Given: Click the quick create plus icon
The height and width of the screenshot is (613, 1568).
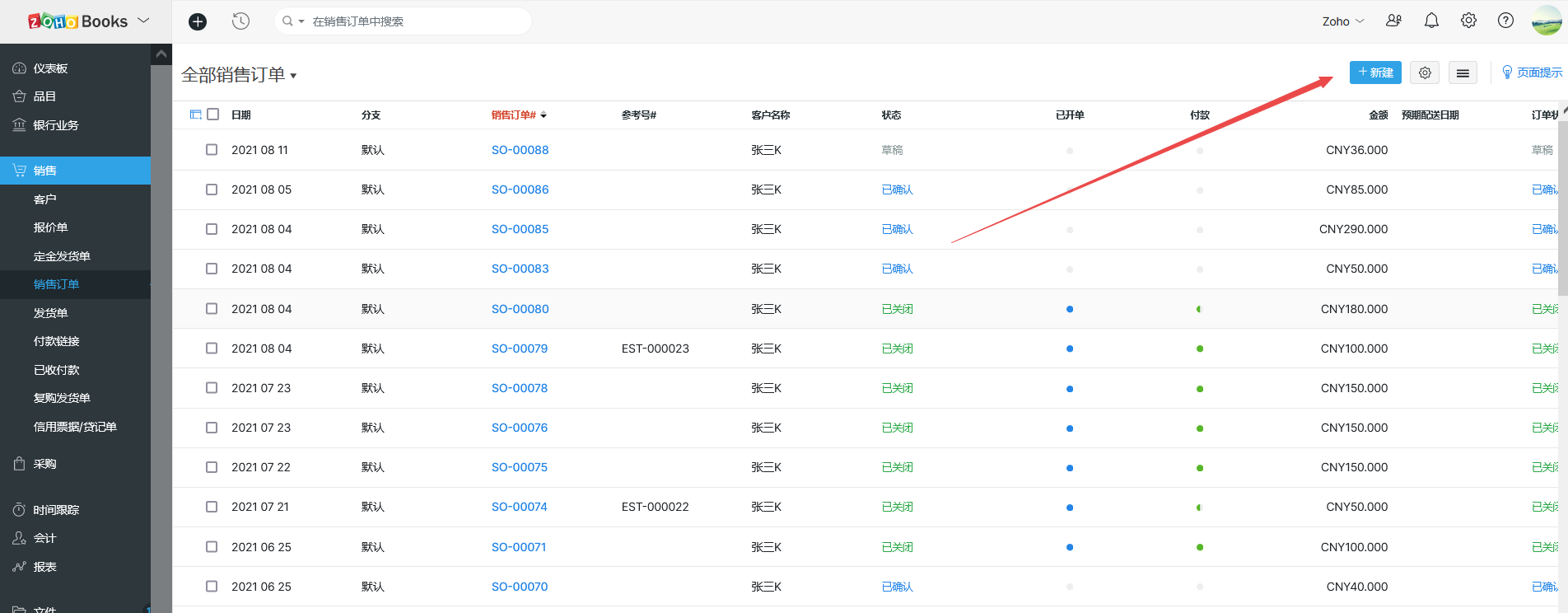Looking at the screenshot, I should point(198,21).
